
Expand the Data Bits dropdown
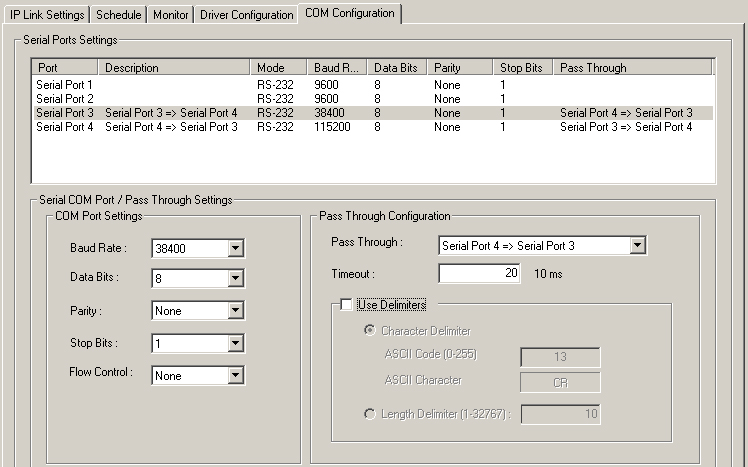coord(235,280)
